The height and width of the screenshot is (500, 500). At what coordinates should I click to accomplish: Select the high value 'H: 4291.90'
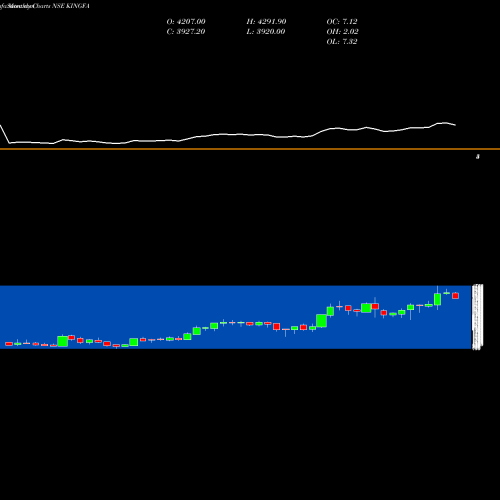(x=266, y=22)
